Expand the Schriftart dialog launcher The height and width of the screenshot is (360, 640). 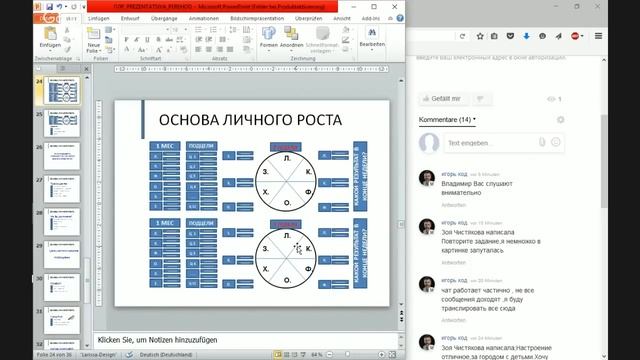(187, 59)
